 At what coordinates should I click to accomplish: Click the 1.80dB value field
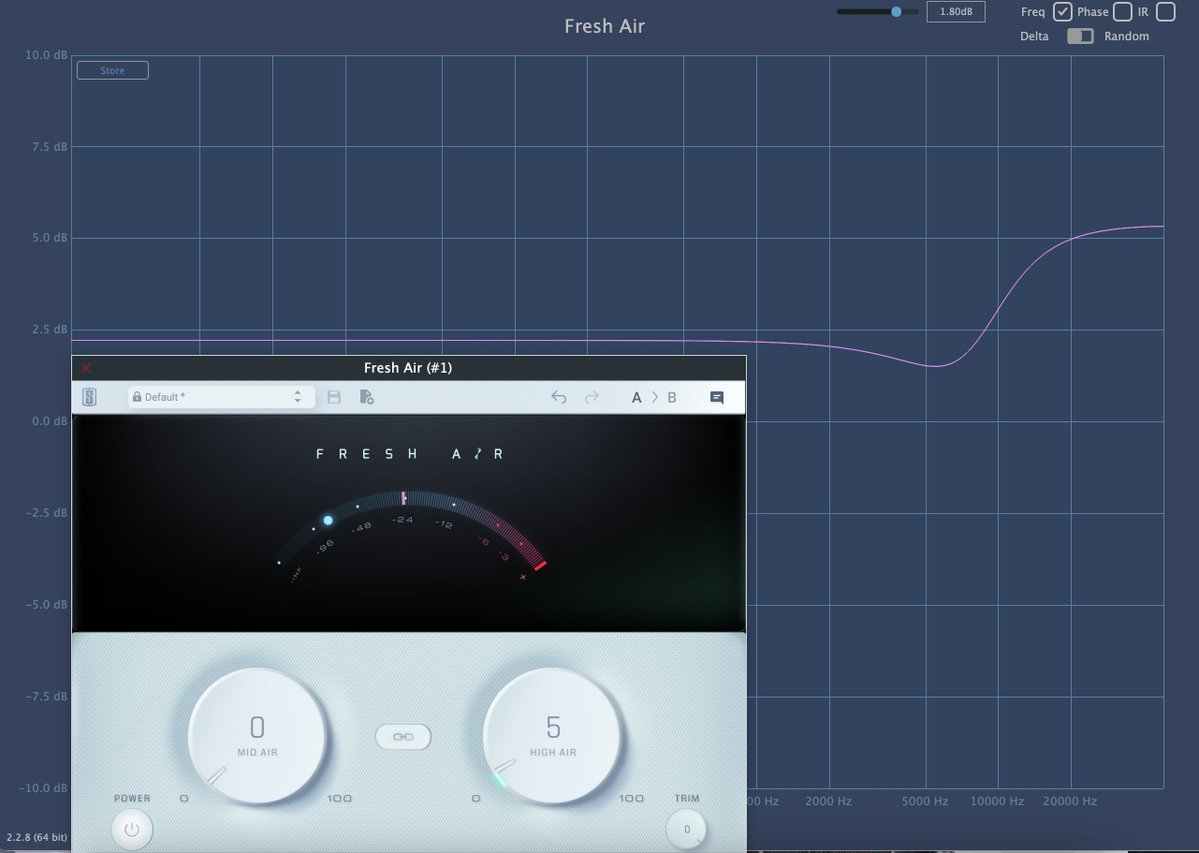tap(955, 11)
